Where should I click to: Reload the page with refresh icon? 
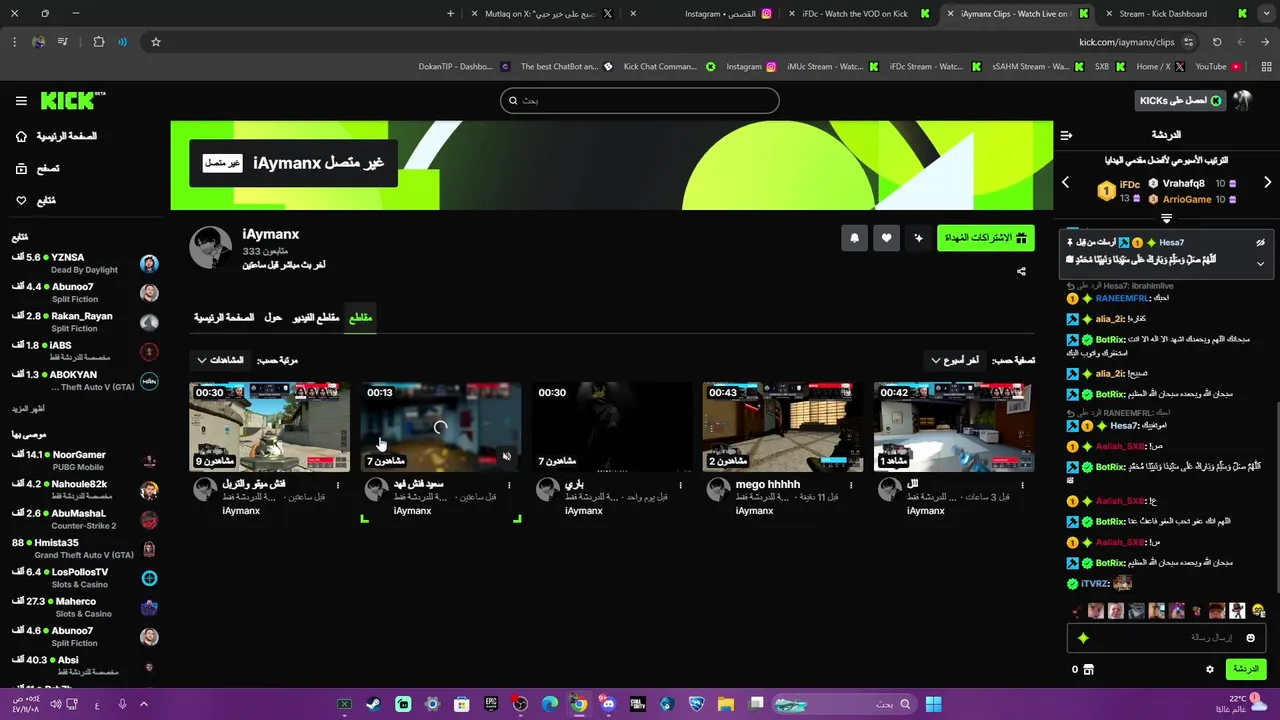[x=1217, y=42]
